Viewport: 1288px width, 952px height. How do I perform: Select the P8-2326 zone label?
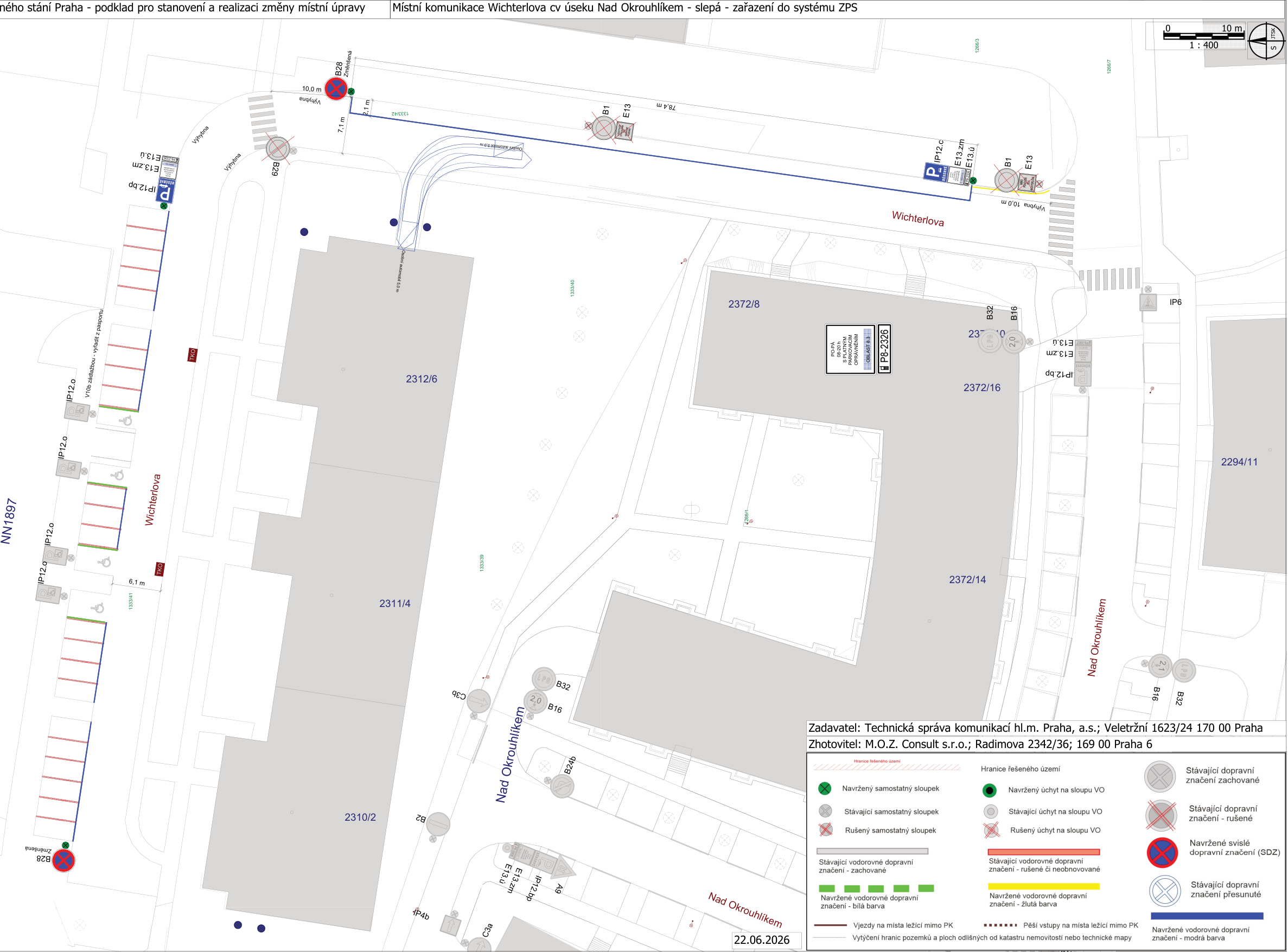tap(884, 349)
